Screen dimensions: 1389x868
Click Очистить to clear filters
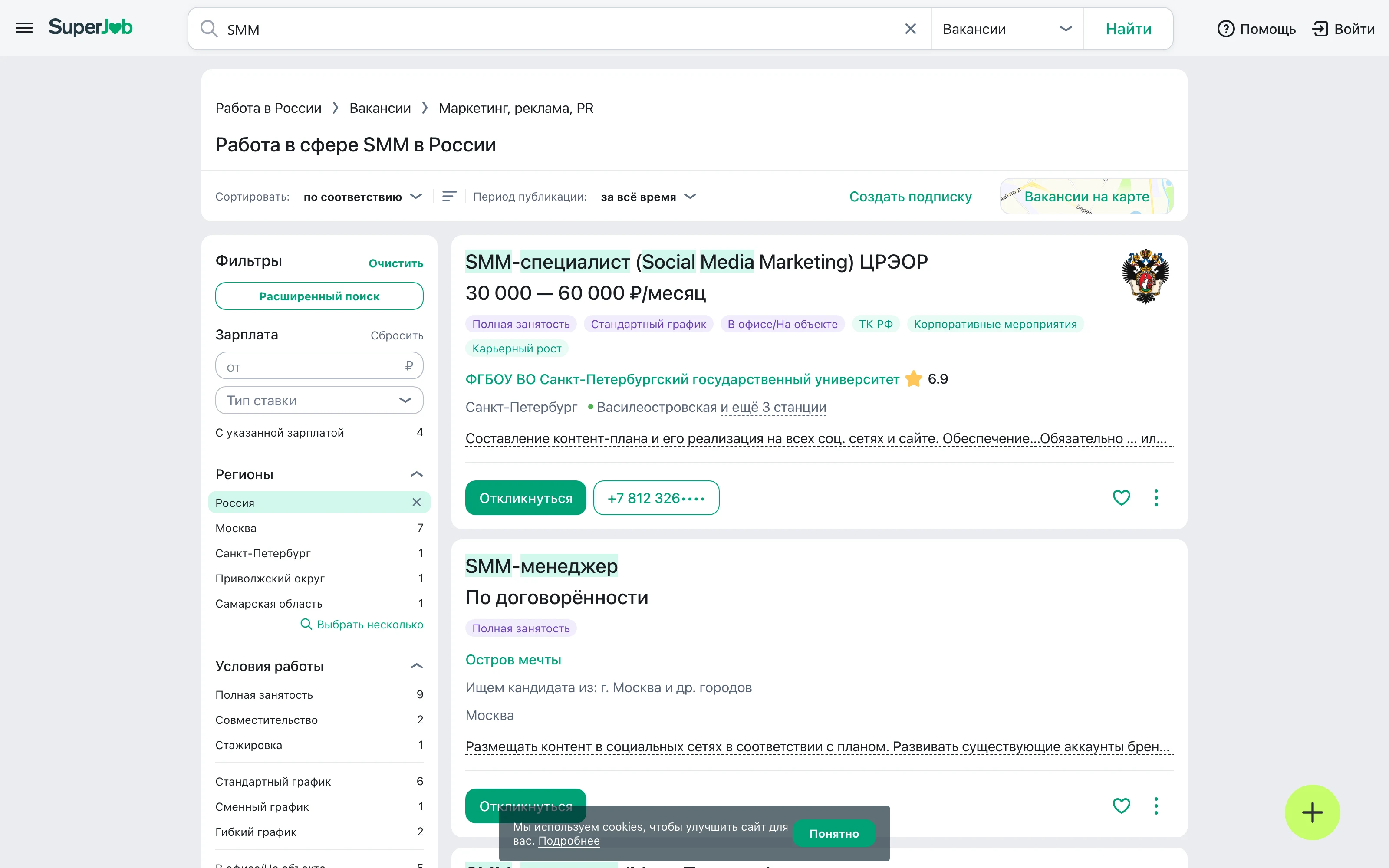pyautogui.click(x=395, y=263)
